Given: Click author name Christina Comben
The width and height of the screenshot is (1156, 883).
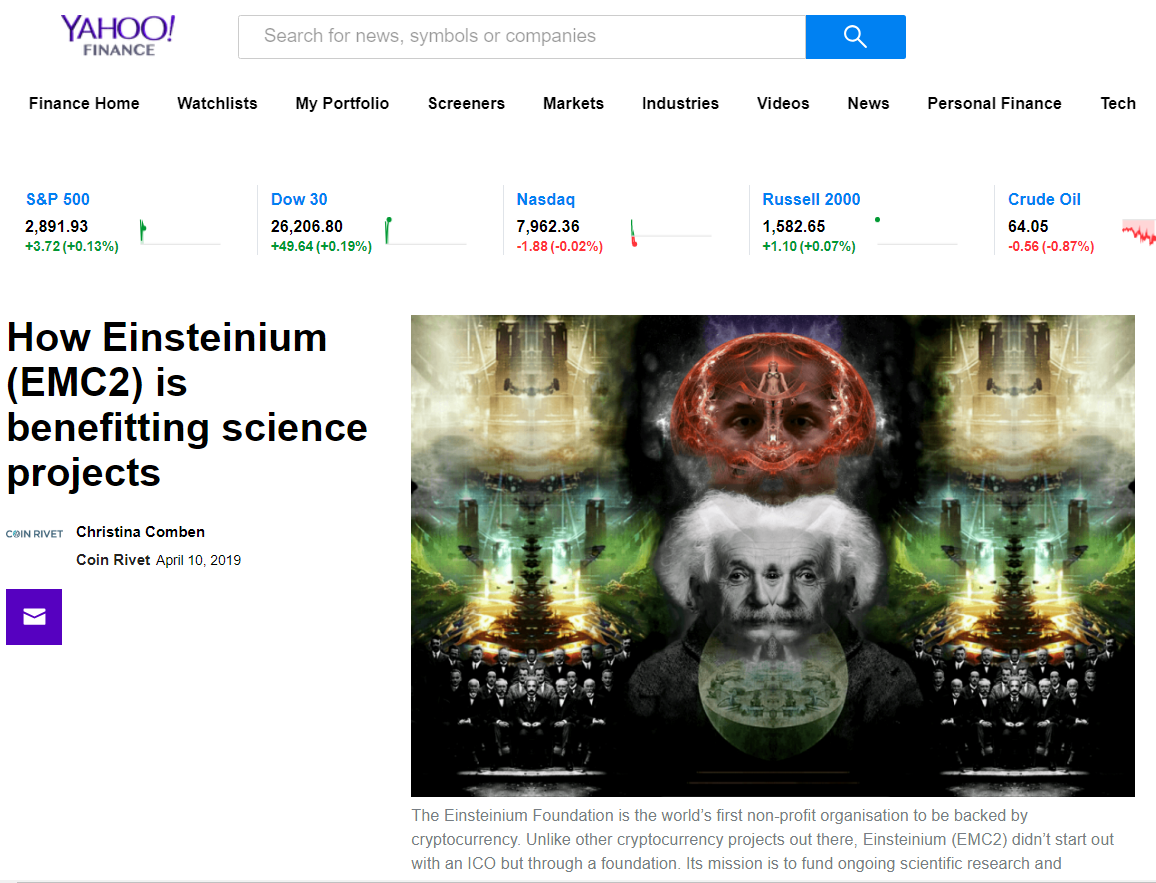Looking at the screenshot, I should 141,532.
